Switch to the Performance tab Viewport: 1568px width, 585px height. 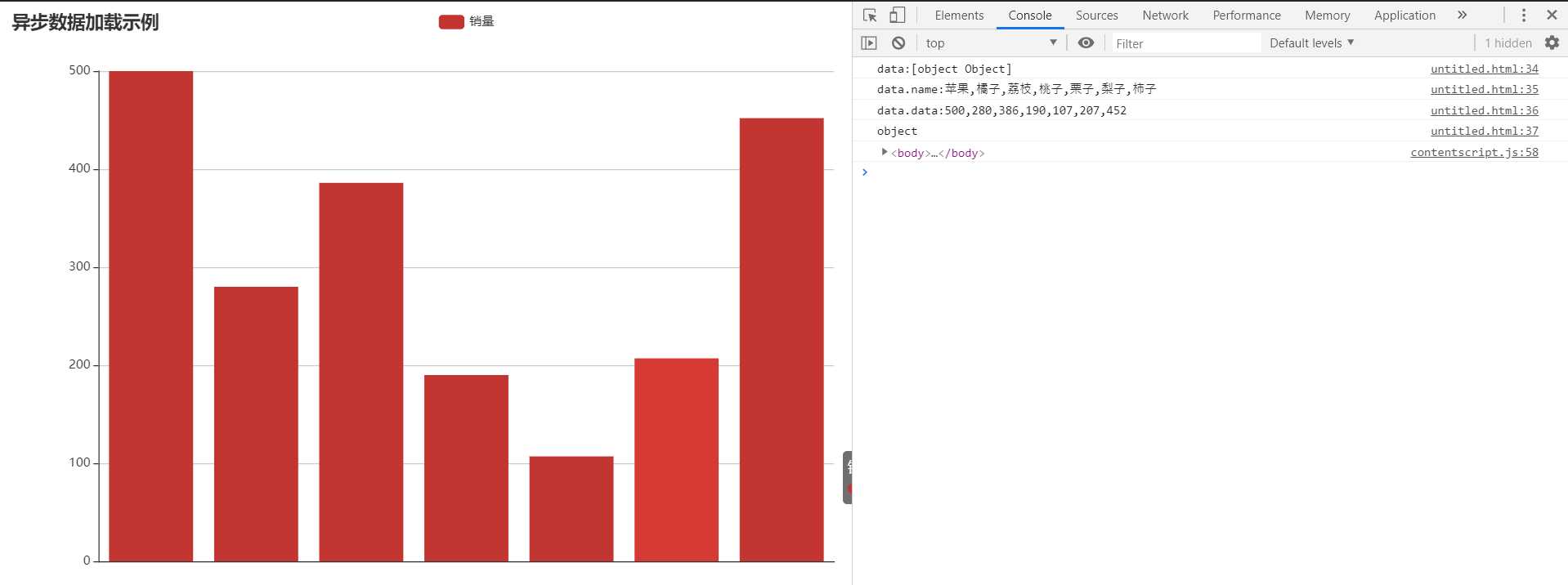point(1247,16)
